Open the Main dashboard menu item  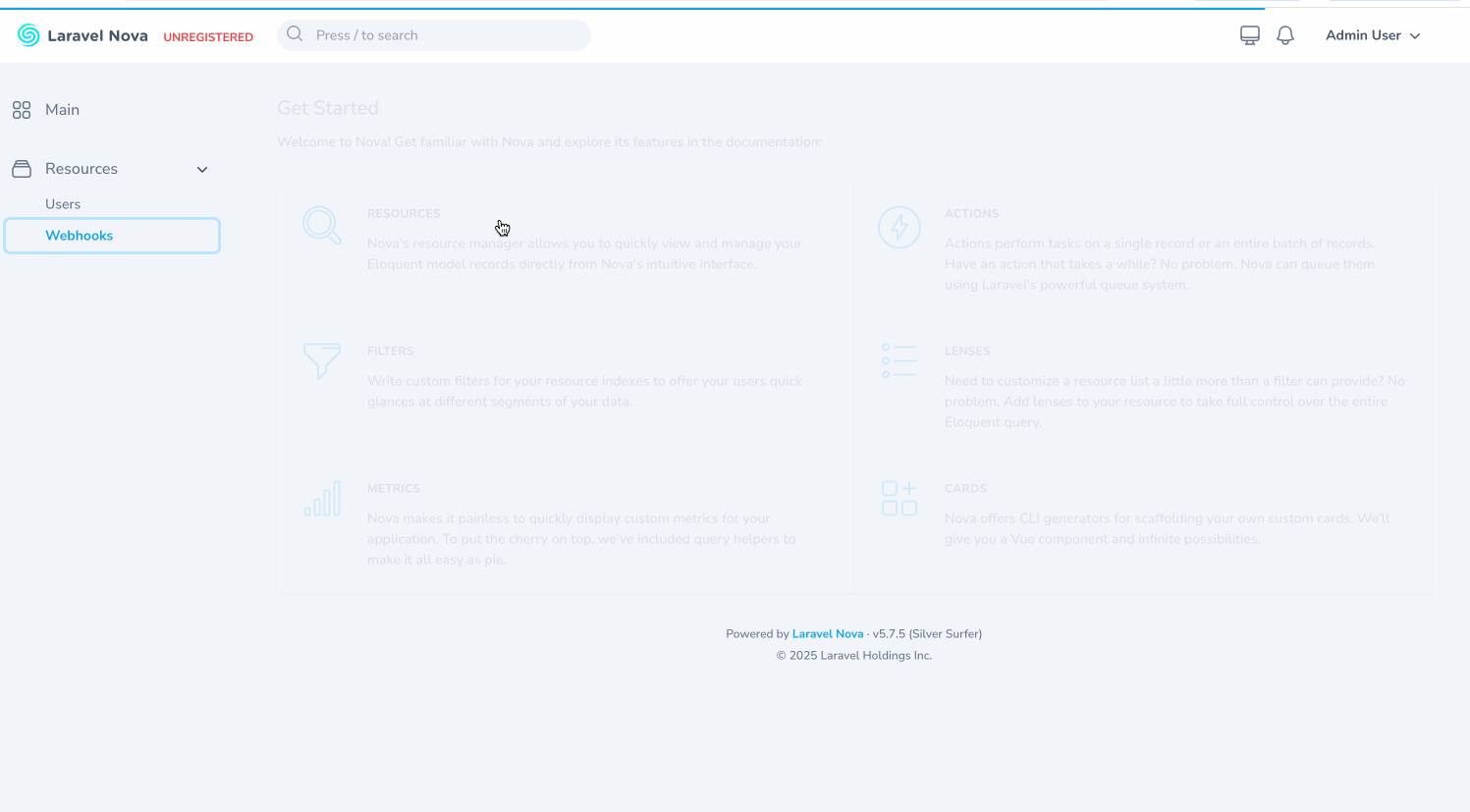coord(62,110)
